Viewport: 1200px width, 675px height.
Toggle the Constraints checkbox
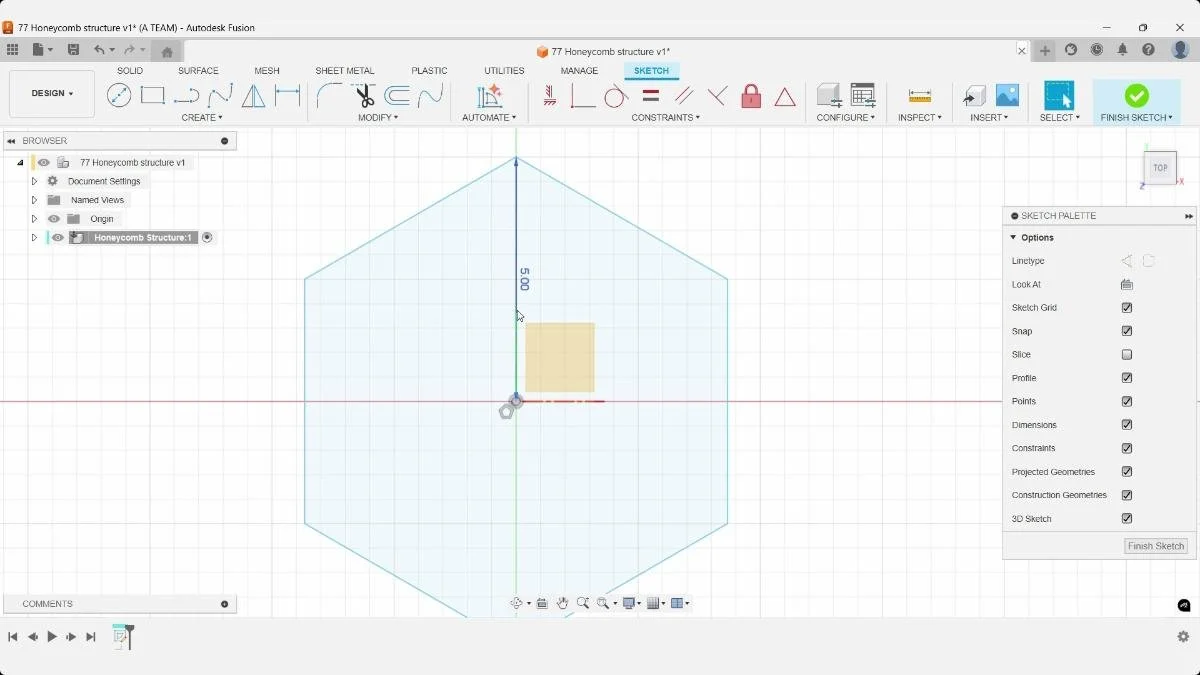[1127, 448]
